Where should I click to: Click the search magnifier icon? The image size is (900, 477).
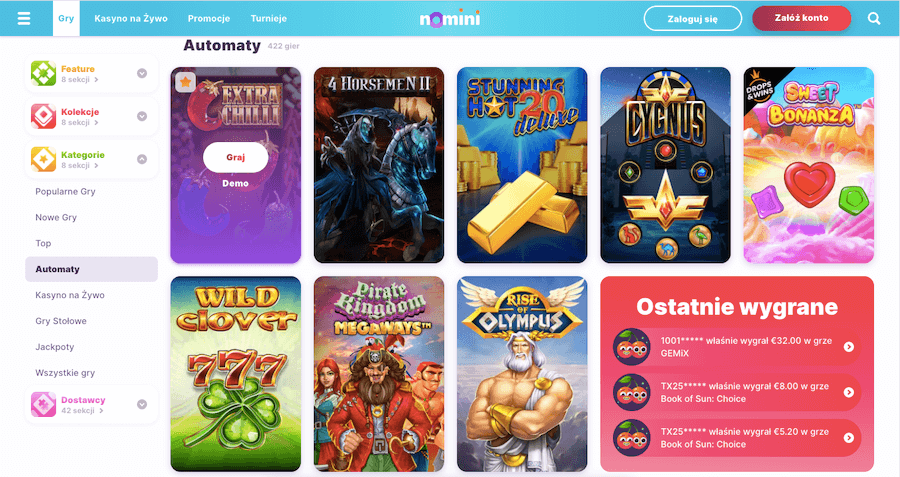pos(874,18)
